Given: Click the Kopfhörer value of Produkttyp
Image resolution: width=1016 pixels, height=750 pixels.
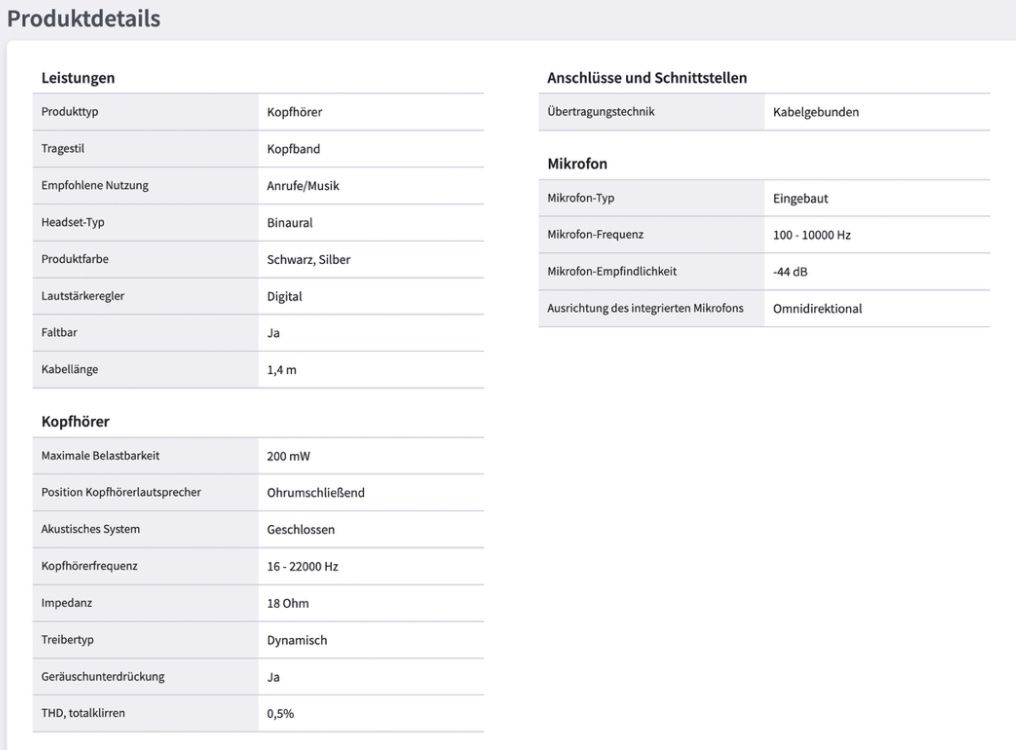Looking at the screenshot, I should click(x=294, y=112).
